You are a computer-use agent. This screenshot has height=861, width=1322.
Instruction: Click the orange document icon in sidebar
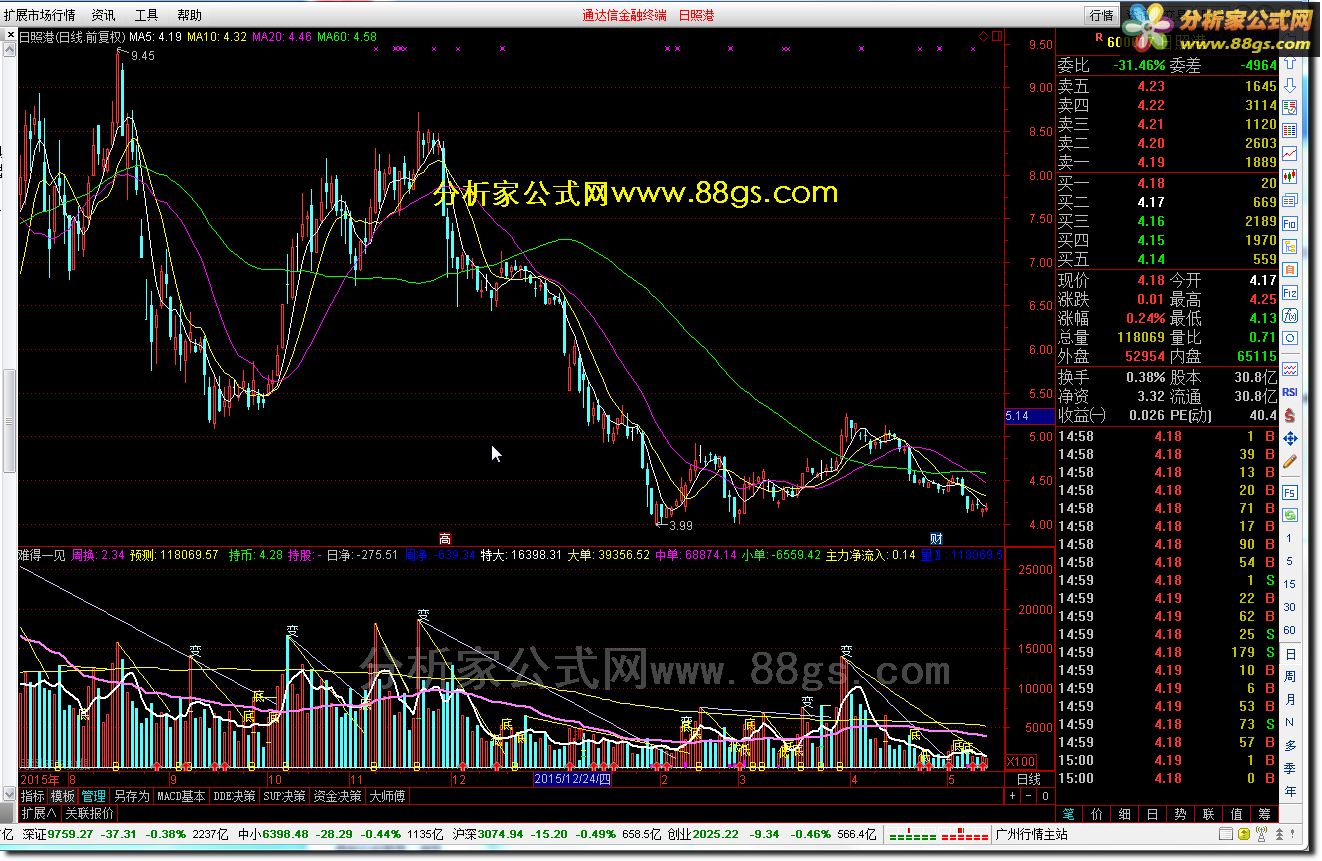(x=1290, y=269)
